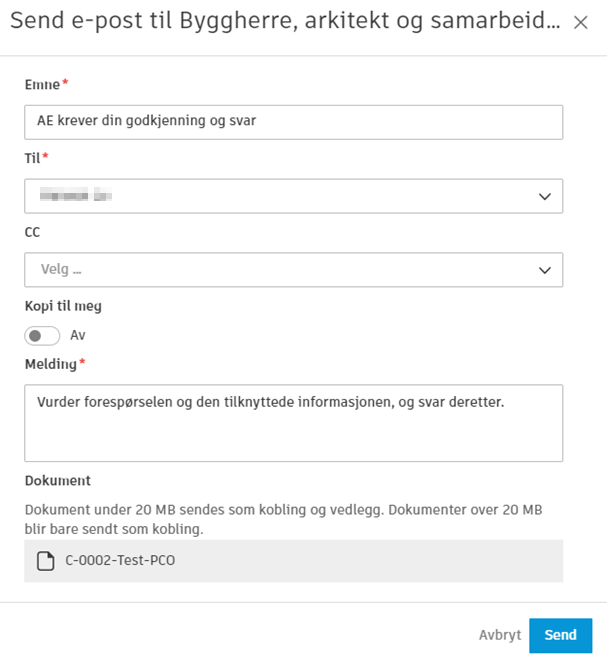The width and height of the screenshot is (607, 663).
Task: Click the dialog title text
Action: coord(285,21)
